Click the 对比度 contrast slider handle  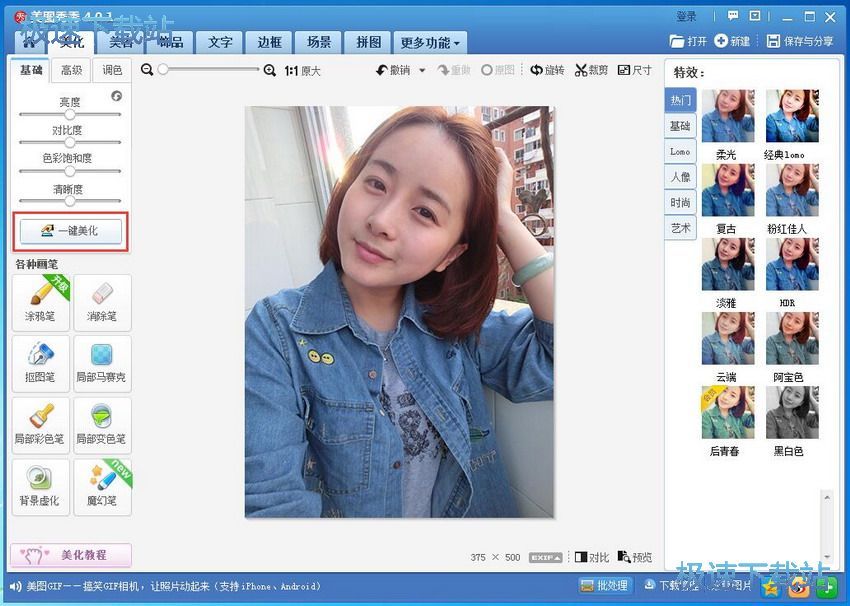coord(70,143)
